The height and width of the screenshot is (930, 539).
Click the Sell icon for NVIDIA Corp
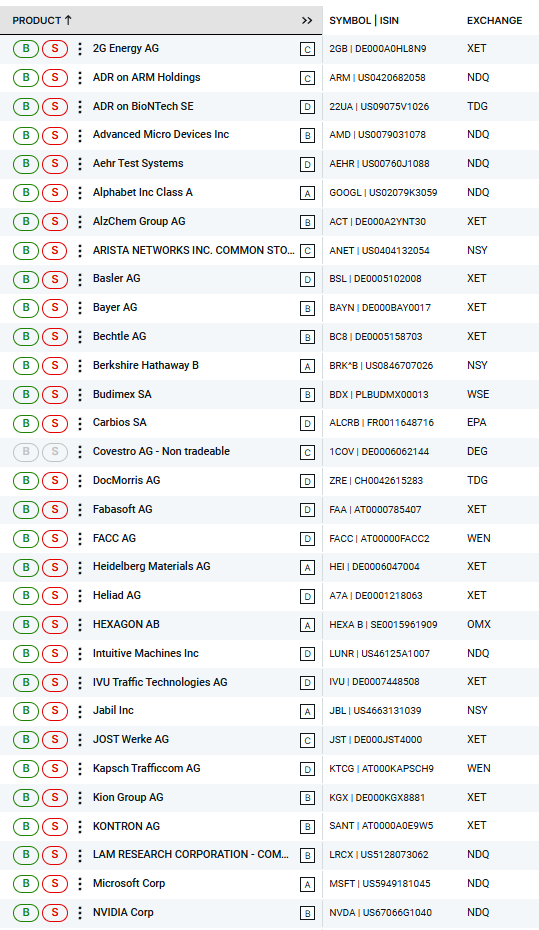55,912
